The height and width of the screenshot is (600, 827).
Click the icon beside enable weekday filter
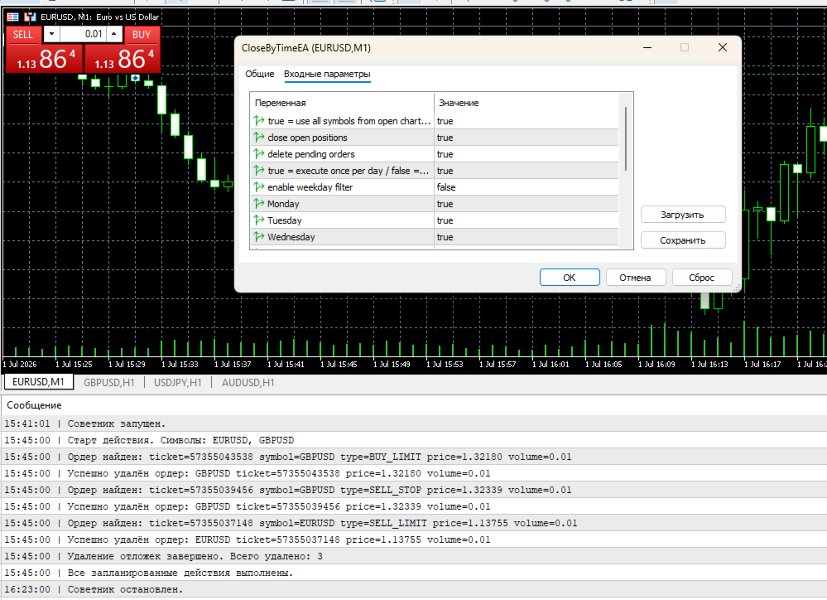[258, 187]
